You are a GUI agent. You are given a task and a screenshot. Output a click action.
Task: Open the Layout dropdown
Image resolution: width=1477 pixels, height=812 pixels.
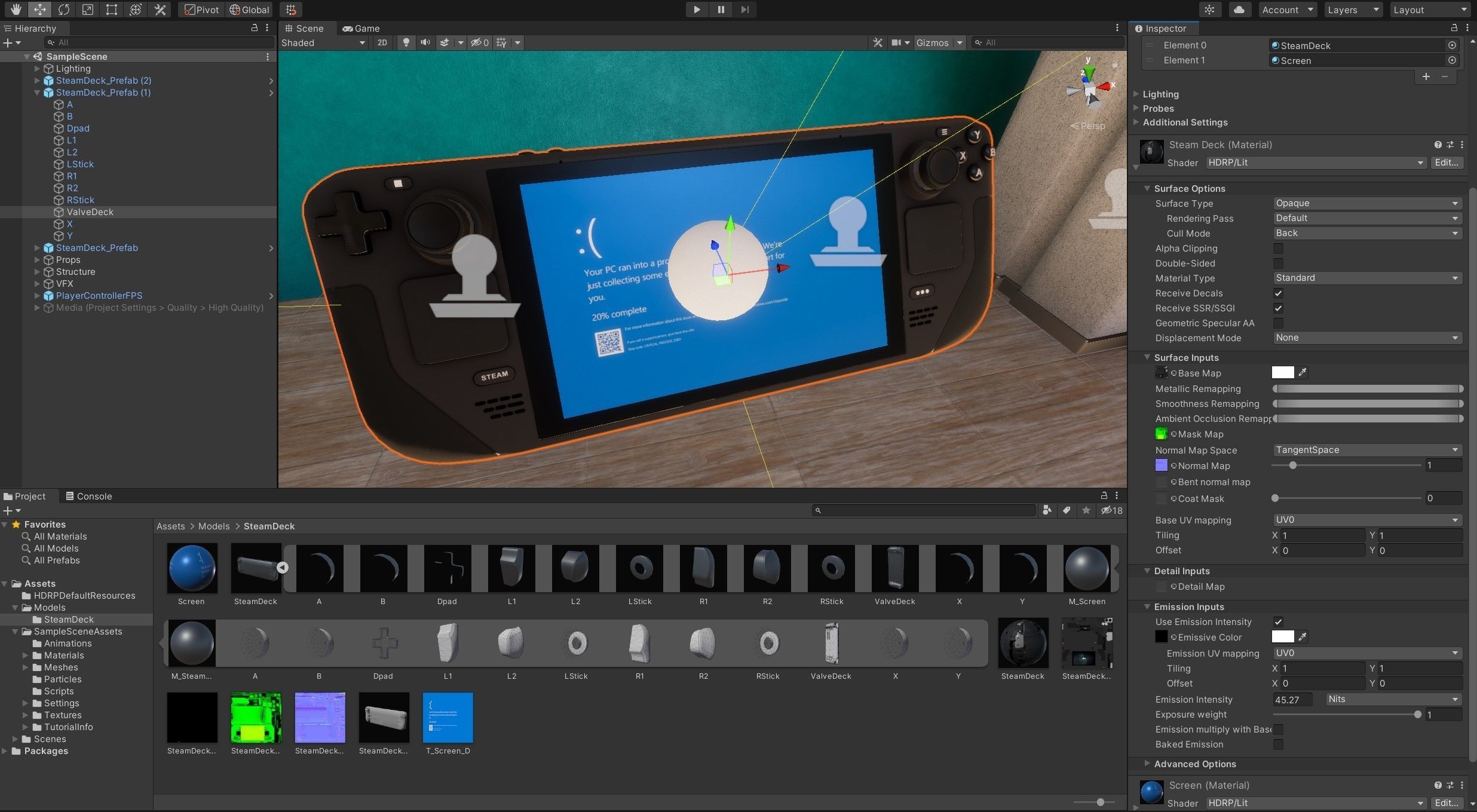(1430, 10)
